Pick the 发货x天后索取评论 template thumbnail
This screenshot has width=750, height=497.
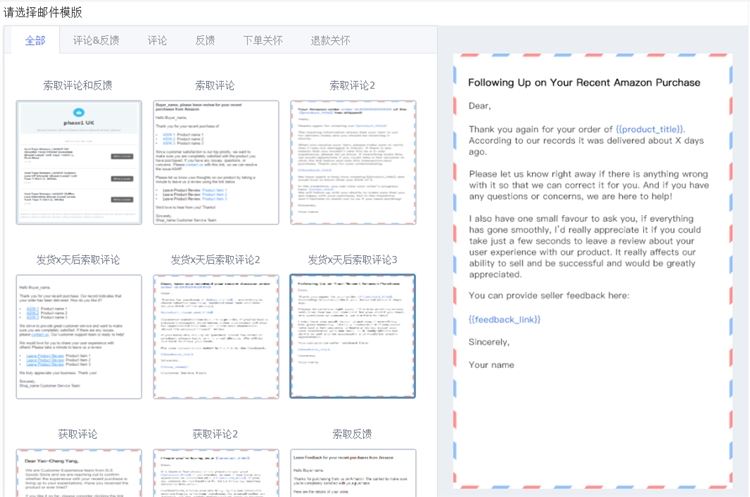coord(79,336)
